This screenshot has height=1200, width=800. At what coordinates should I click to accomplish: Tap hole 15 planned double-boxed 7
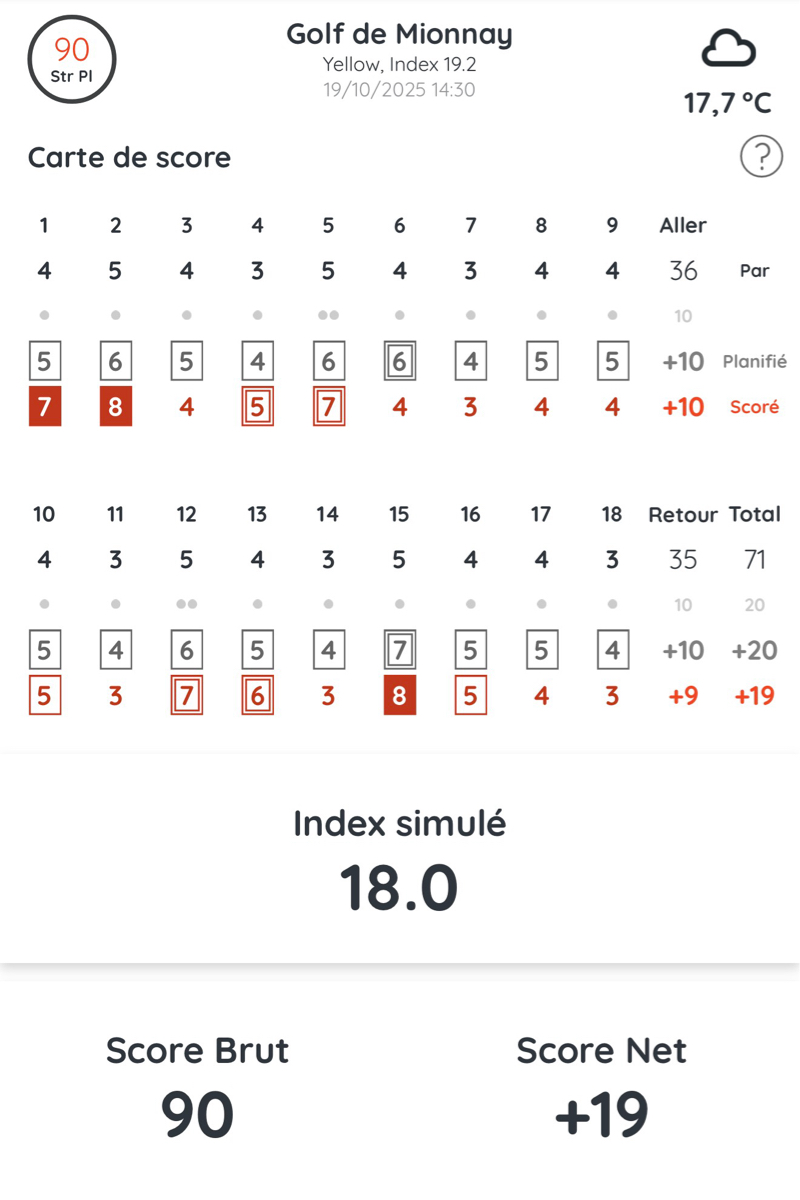(399, 651)
